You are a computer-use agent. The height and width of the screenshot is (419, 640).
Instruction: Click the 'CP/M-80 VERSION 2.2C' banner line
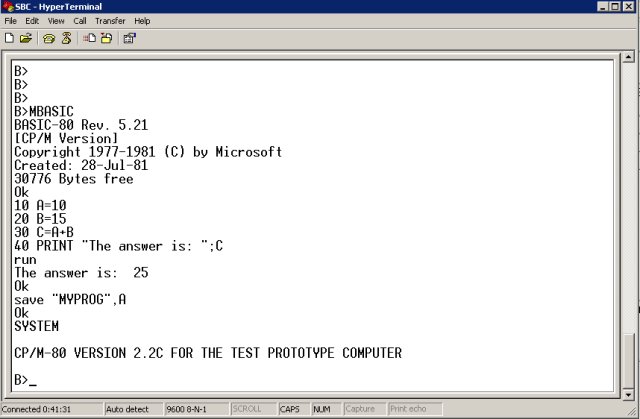tap(208, 353)
